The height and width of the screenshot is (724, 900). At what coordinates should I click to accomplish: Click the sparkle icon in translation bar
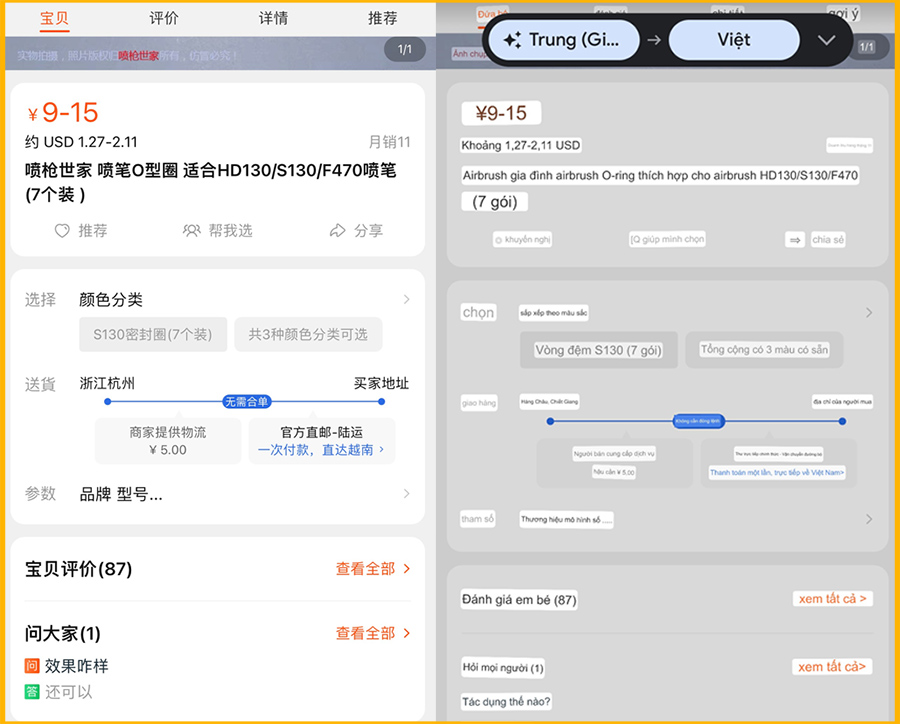click(512, 41)
